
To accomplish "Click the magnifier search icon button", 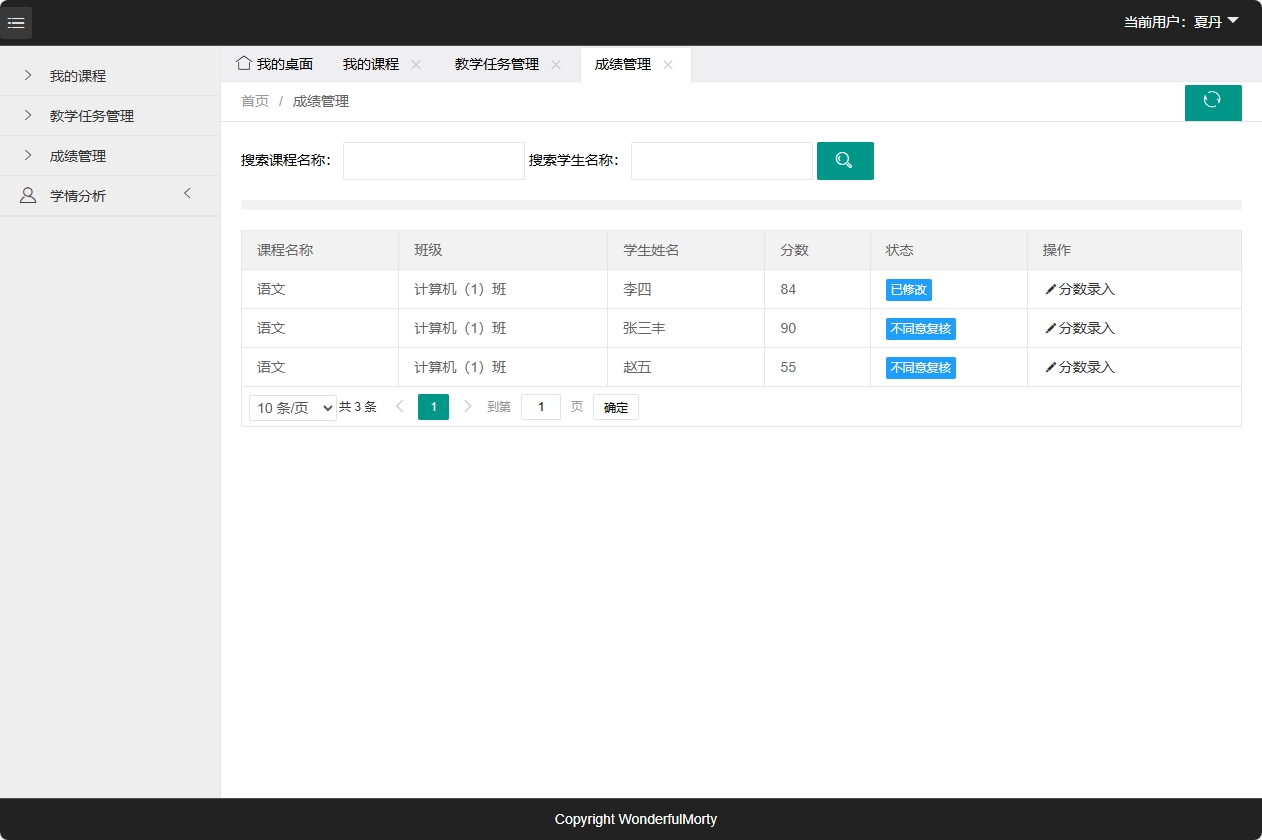I will pos(845,160).
